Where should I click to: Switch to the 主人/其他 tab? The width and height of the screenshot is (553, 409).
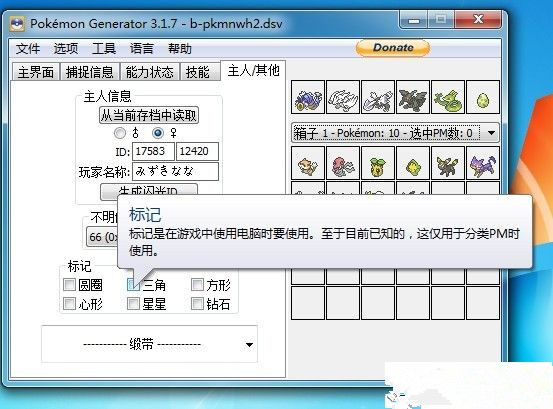(x=253, y=71)
